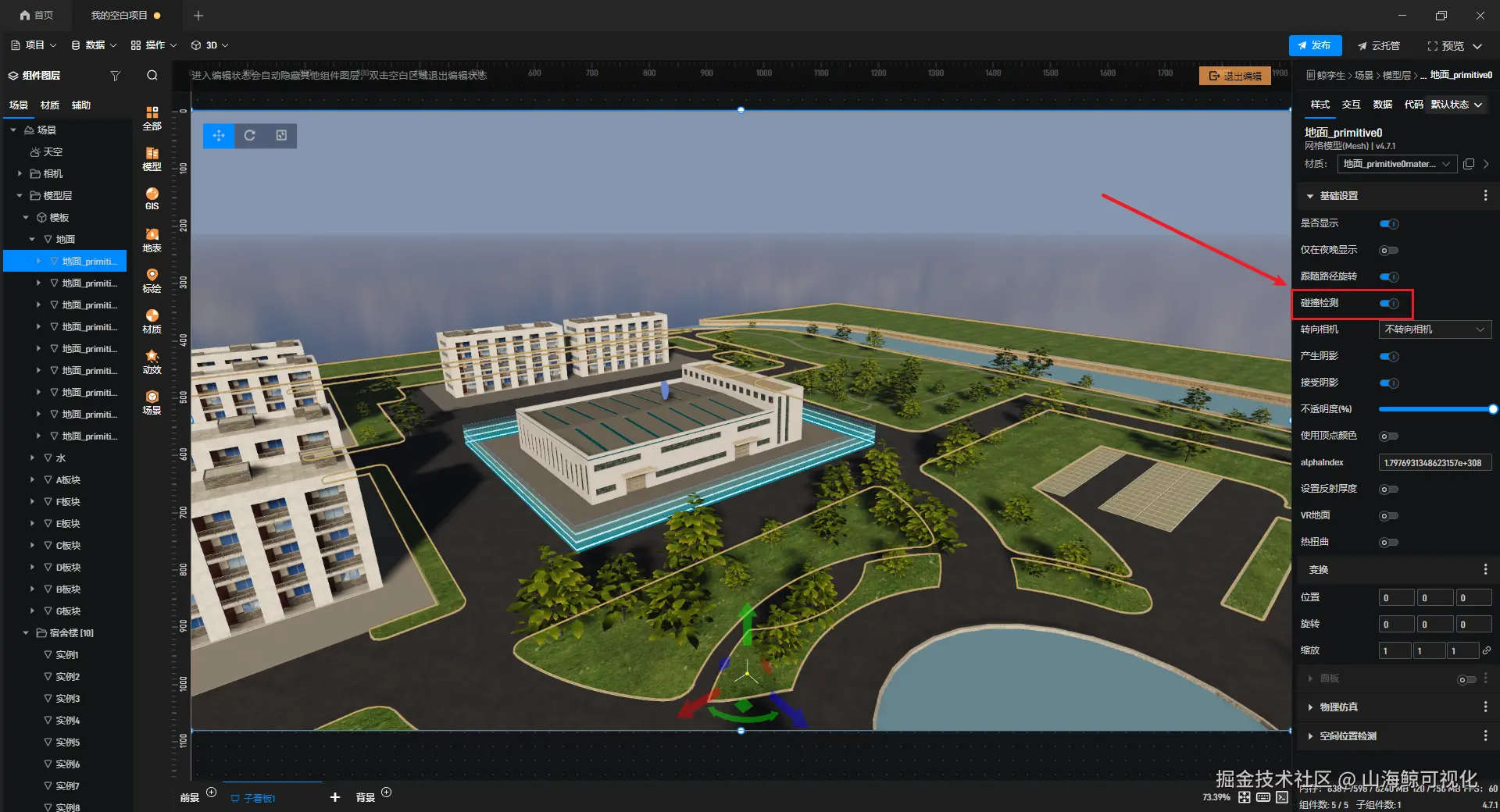1500x812 pixels.
Task: Add a new tab with the plus icon
Action: pos(198,16)
